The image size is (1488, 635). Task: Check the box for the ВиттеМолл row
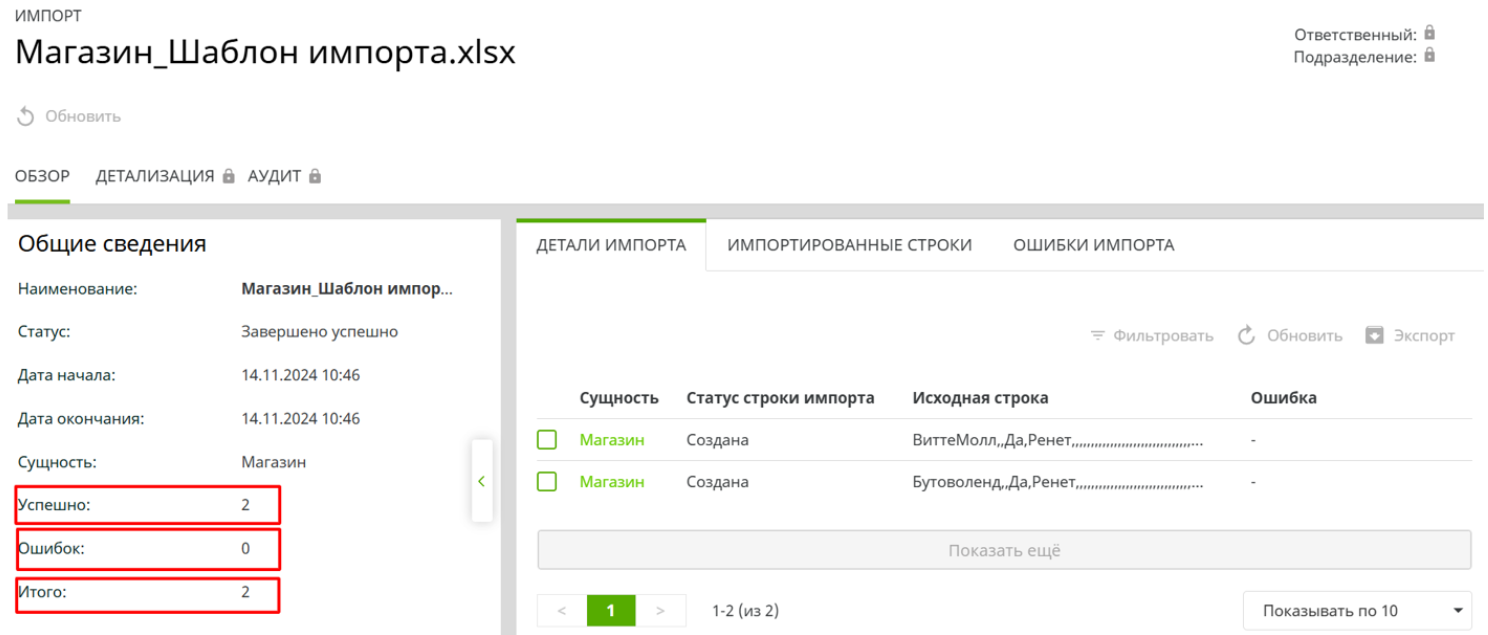click(547, 440)
